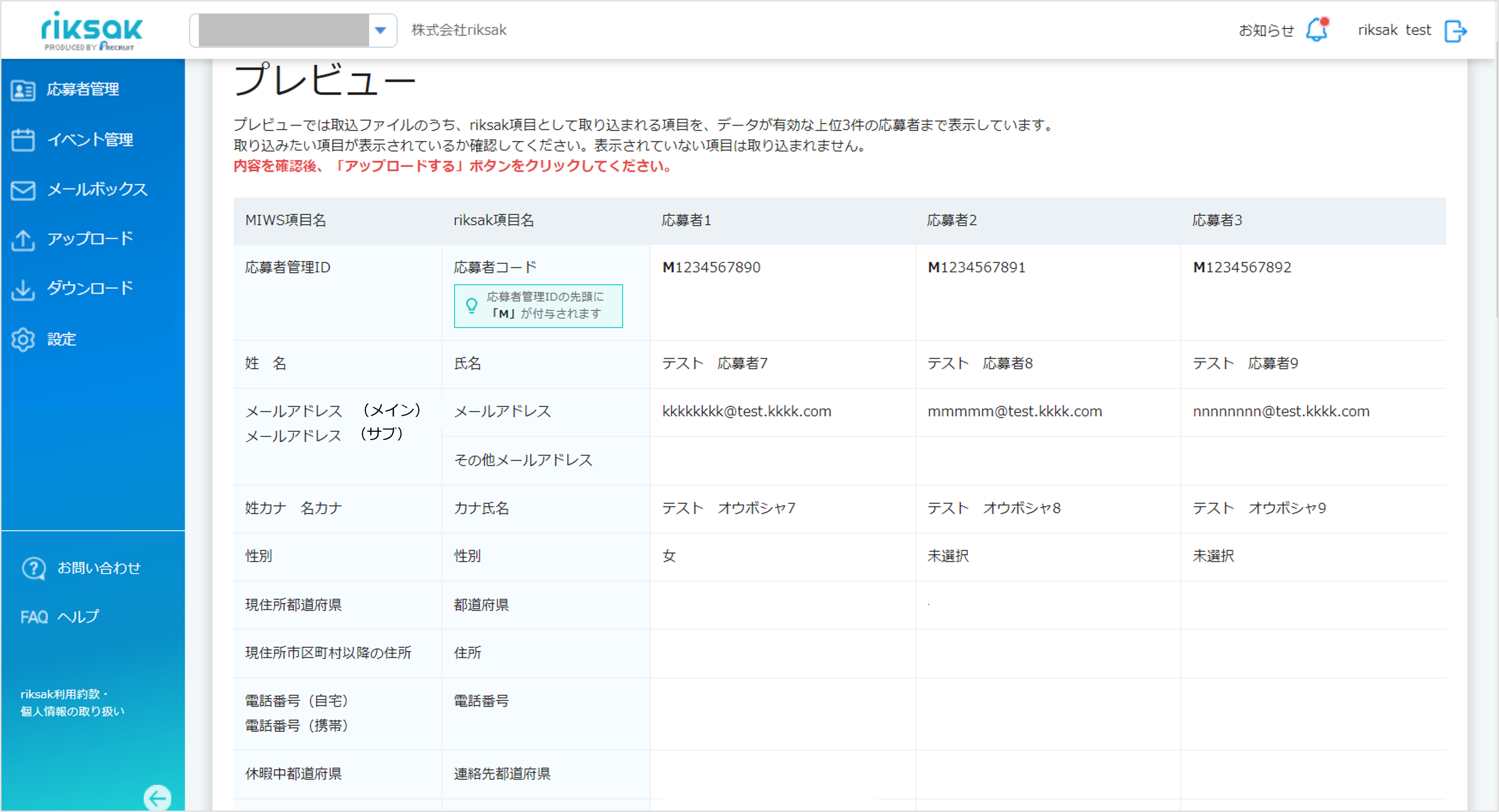This screenshot has width=1499, height=812.
Task: Click the MIWS項目名 column header
Action: coord(285,221)
